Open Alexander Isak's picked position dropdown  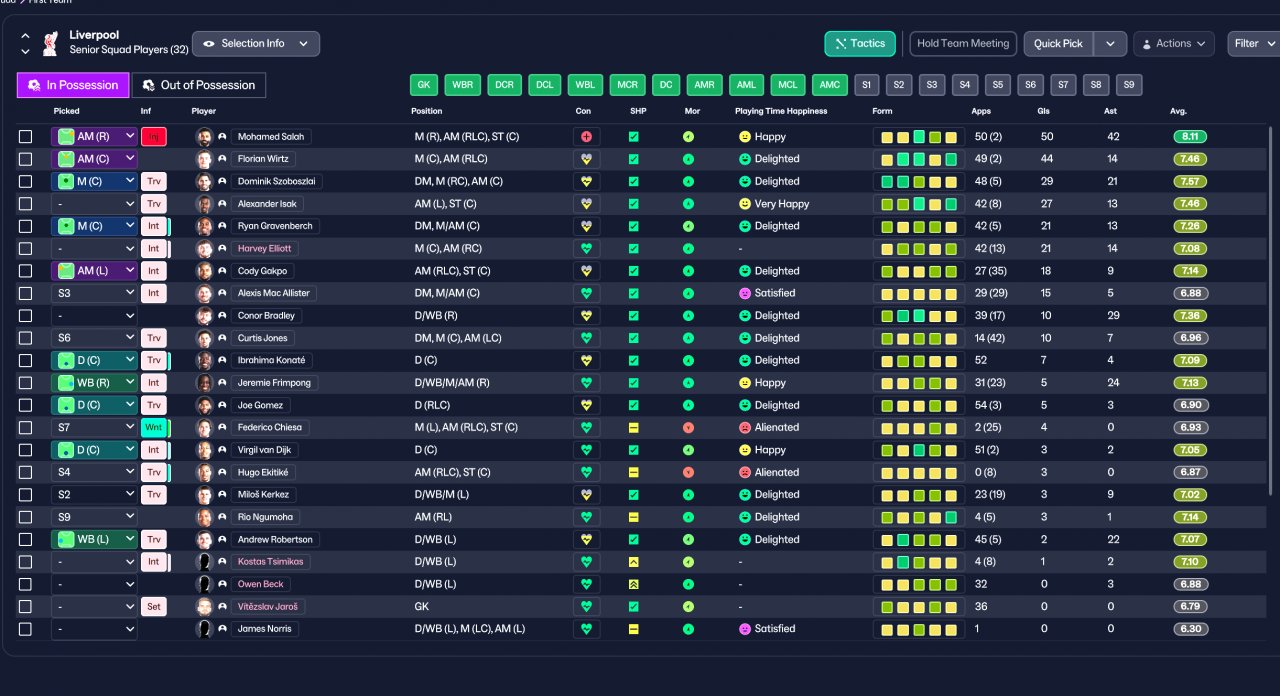pyautogui.click(x=94, y=204)
